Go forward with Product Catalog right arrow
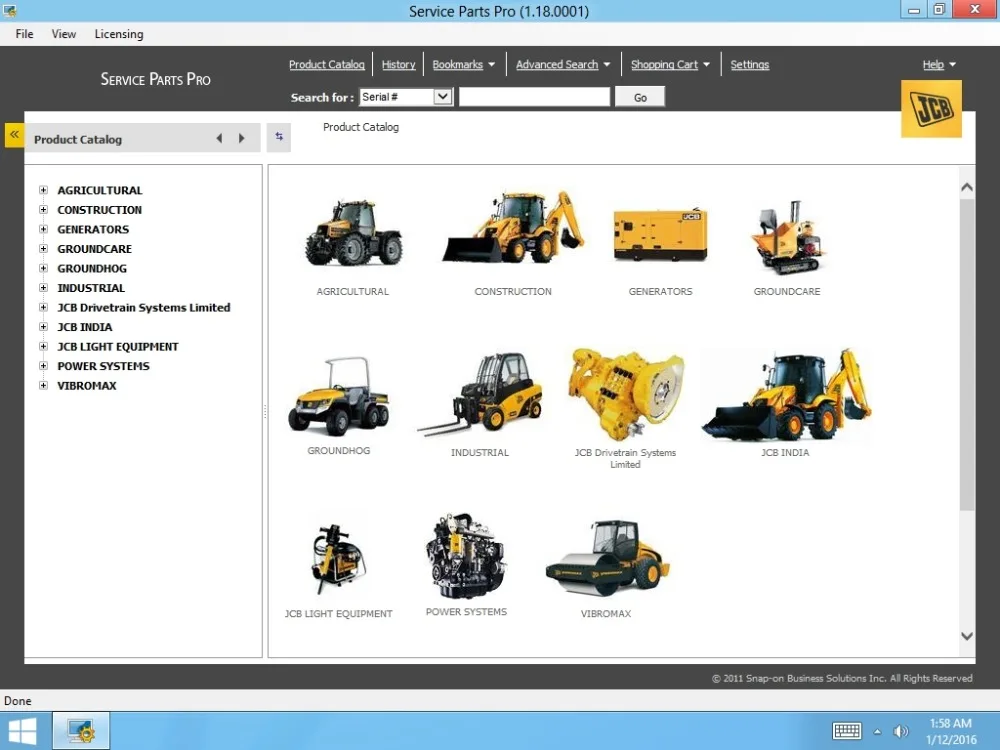1000x750 pixels. point(242,138)
